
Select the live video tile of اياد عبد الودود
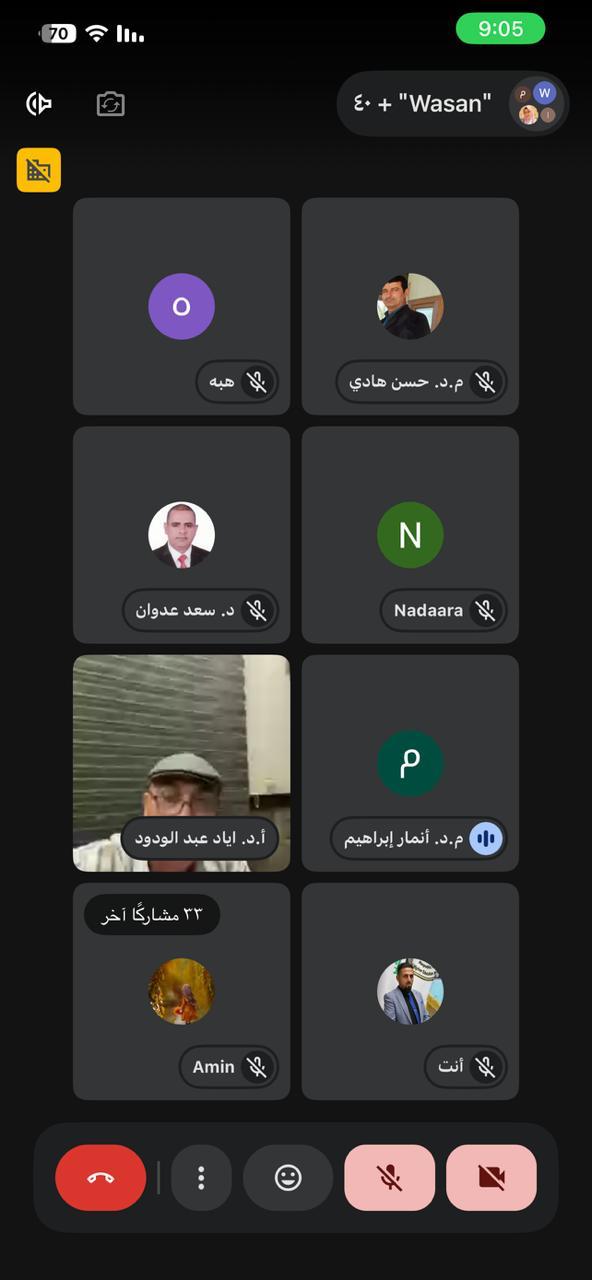pos(182,763)
